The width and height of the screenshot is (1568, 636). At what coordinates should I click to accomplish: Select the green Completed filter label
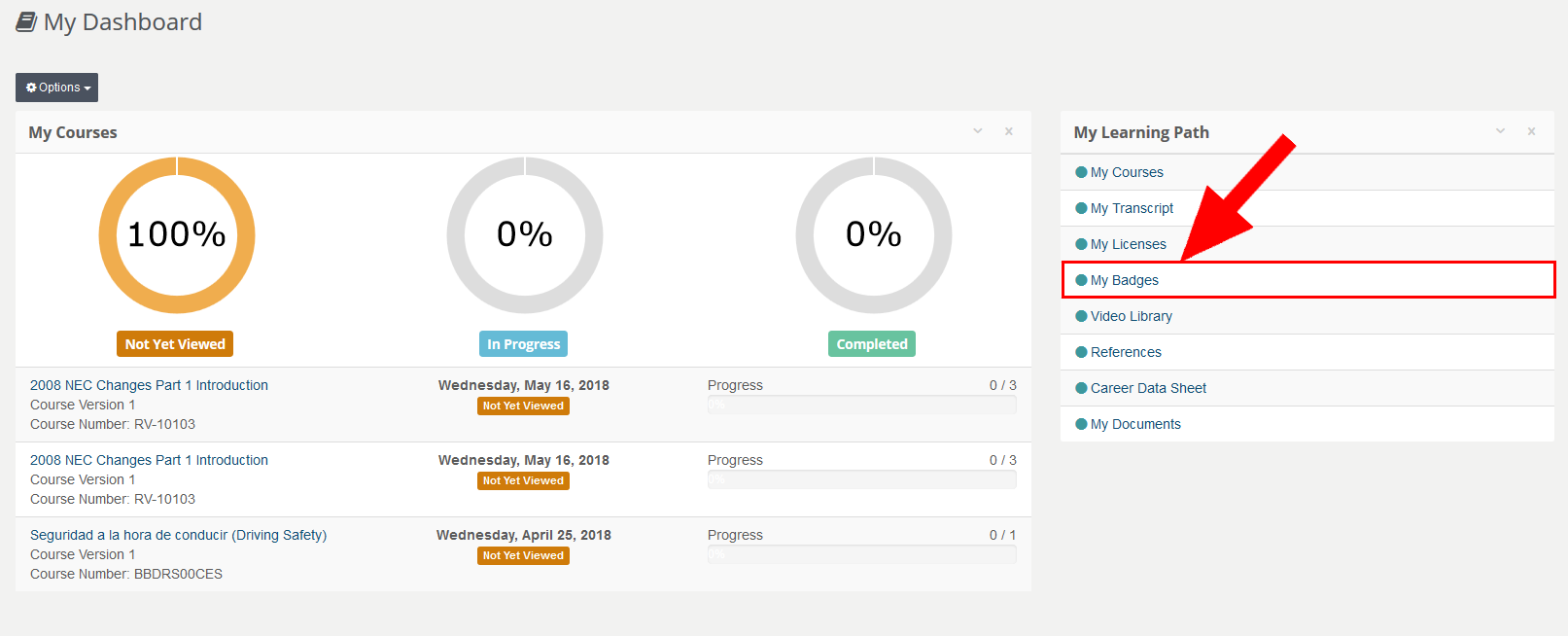[x=872, y=344]
